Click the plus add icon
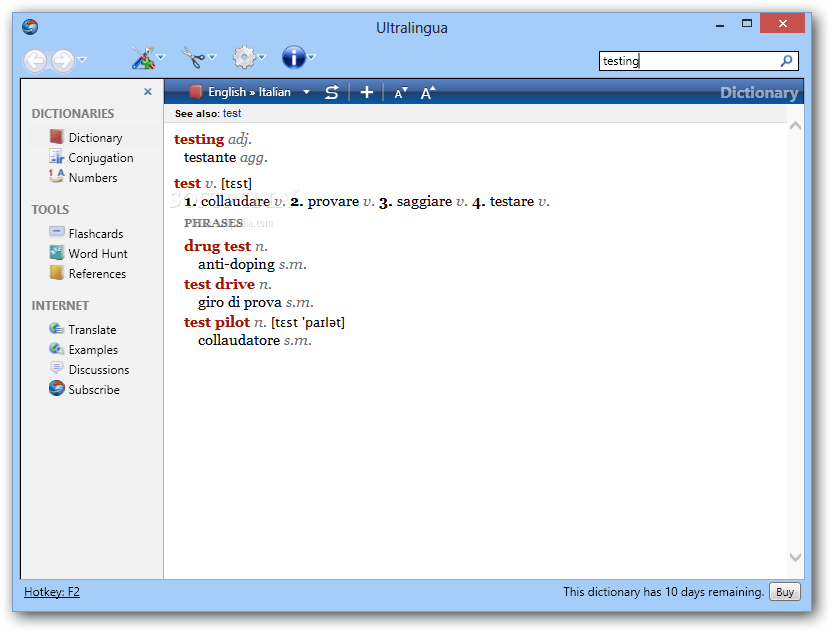Viewport: 832px width, 632px height. pyautogui.click(x=367, y=92)
